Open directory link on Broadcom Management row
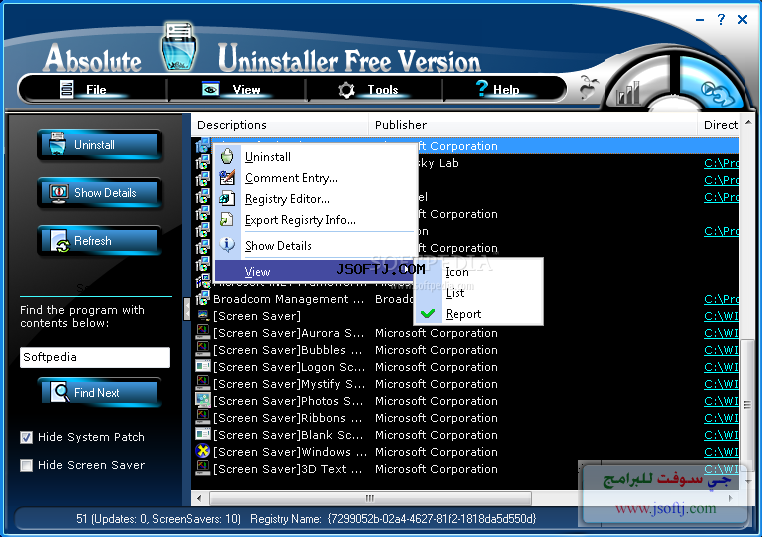762x537 pixels. tap(721, 299)
